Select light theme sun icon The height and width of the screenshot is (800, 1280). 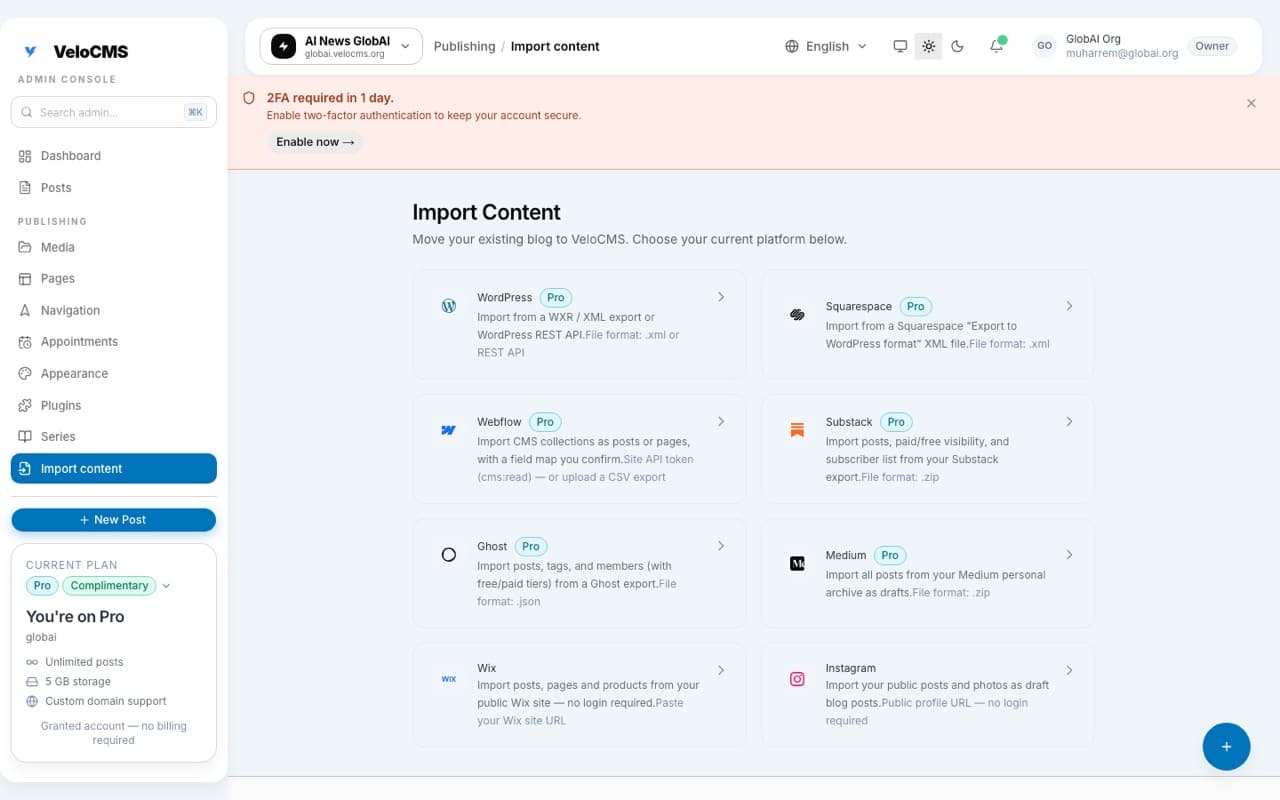(x=929, y=46)
